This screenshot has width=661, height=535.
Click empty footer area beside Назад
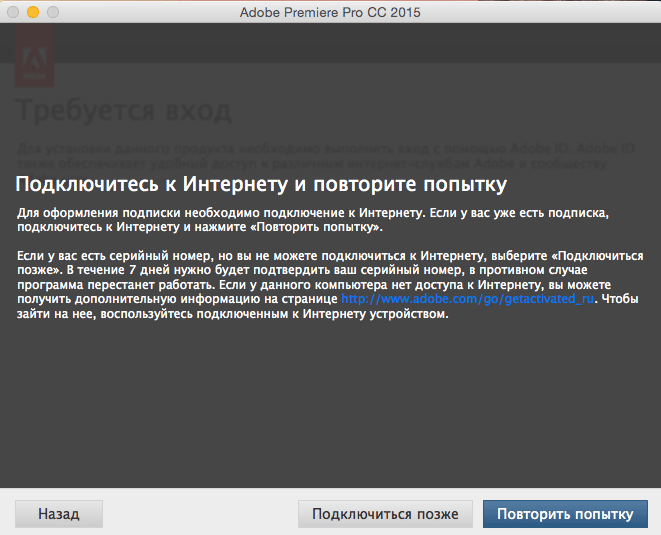pyautogui.click(x=200, y=514)
